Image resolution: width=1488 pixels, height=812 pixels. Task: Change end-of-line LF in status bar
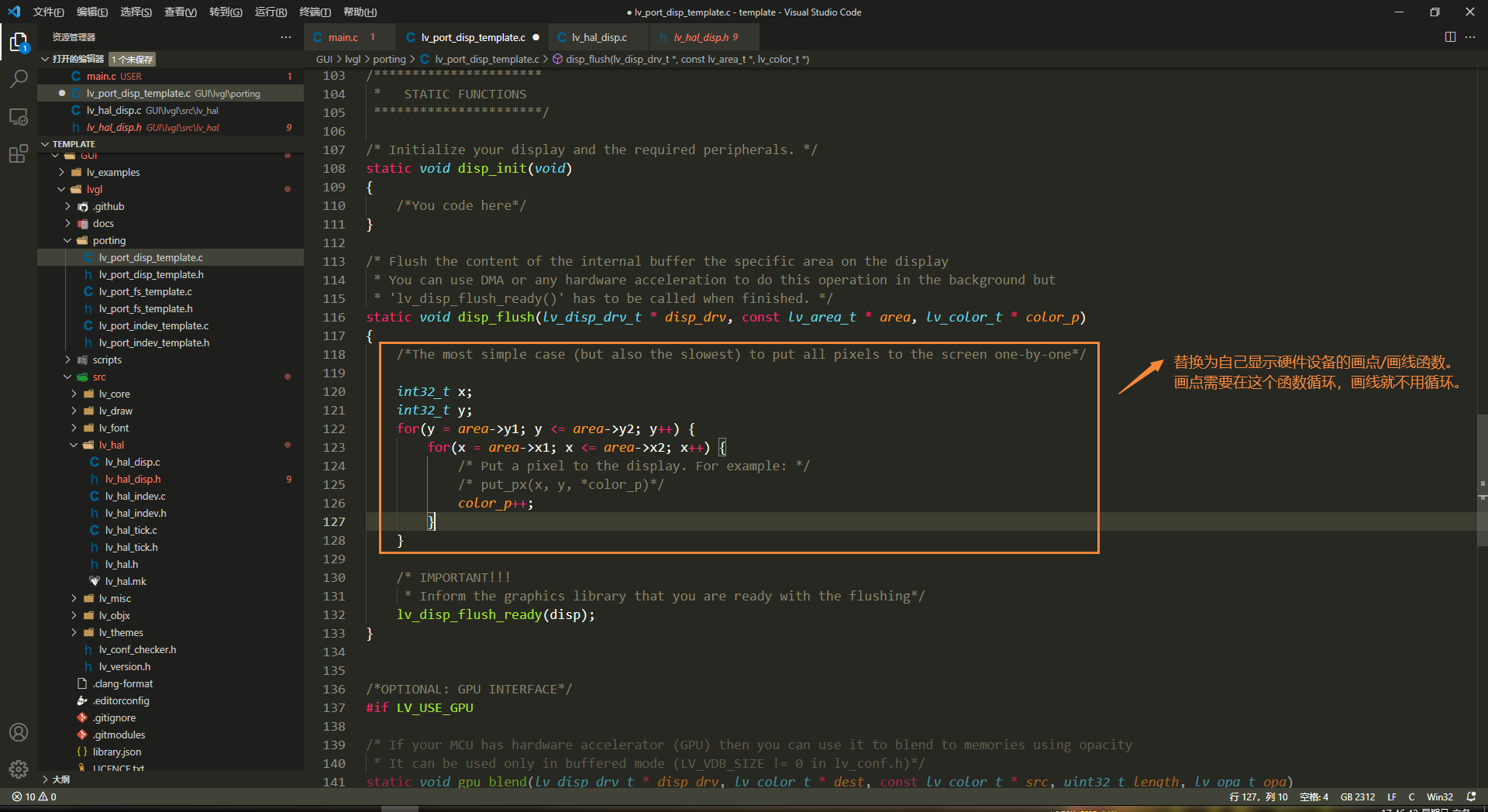(x=1392, y=797)
